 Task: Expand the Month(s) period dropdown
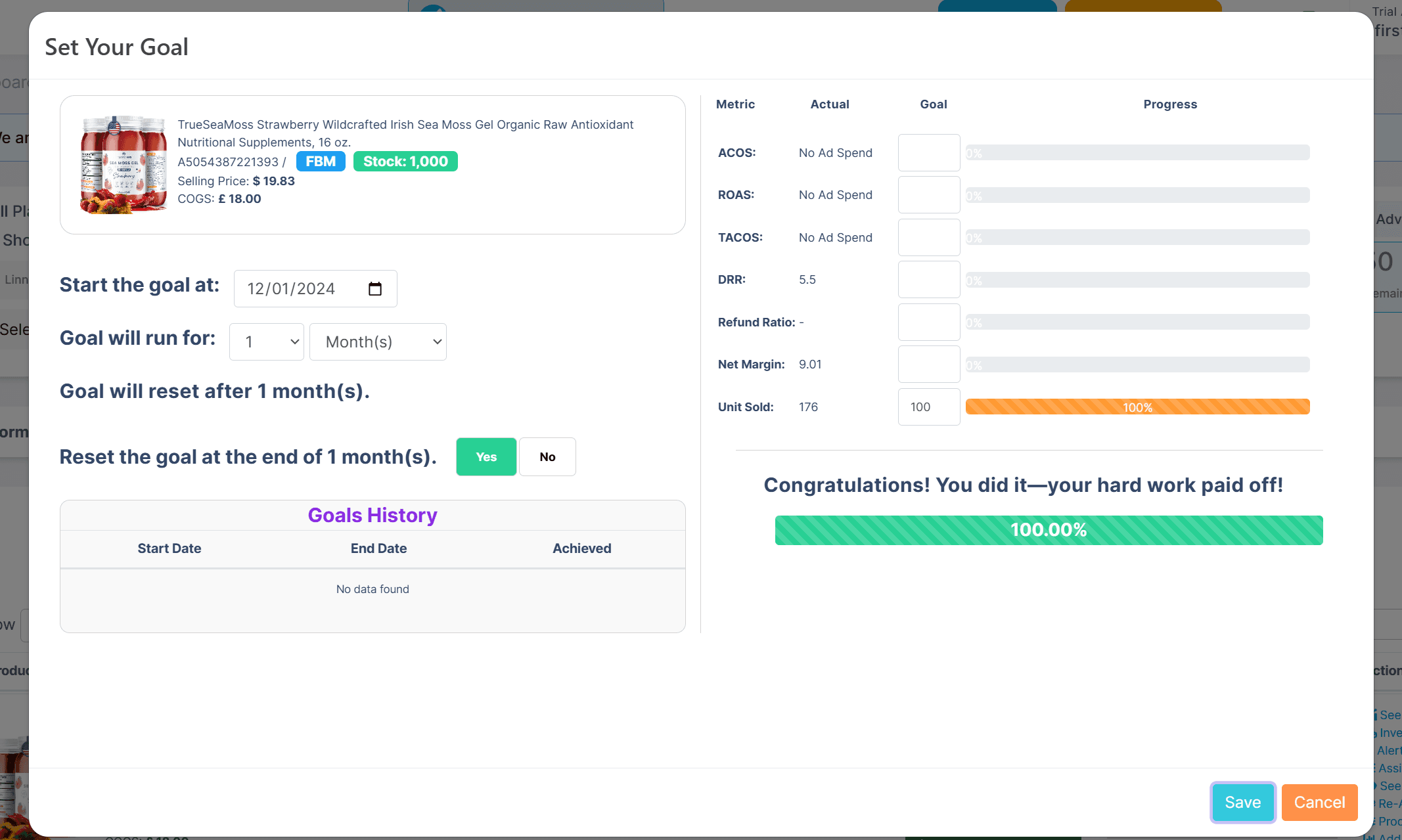[x=378, y=342]
